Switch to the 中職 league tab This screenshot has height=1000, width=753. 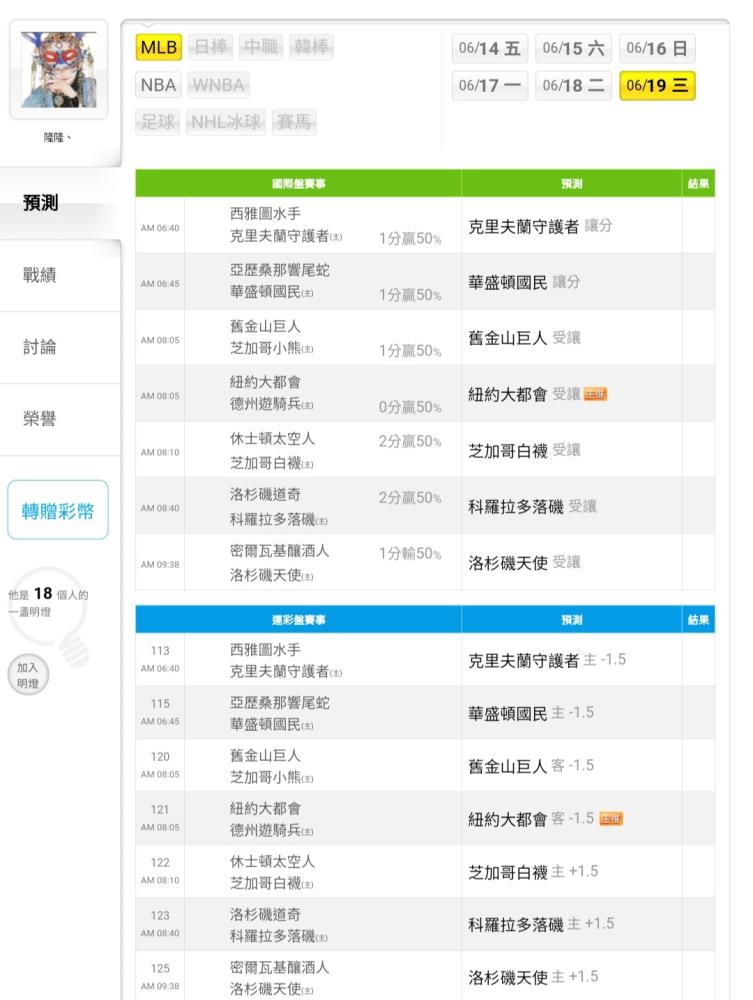(x=261, y=47)
